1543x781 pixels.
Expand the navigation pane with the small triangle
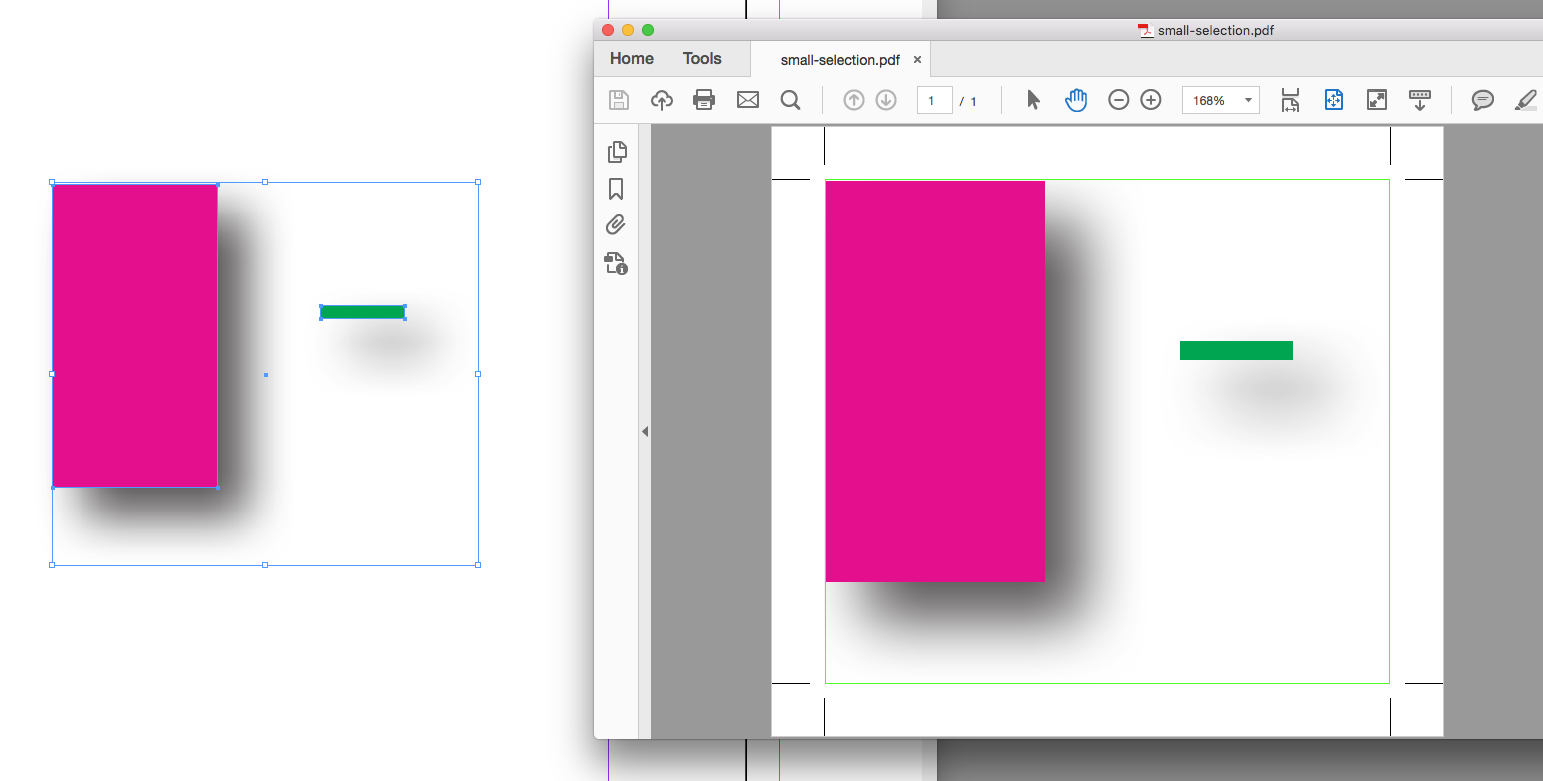click(x=645, y=431)
